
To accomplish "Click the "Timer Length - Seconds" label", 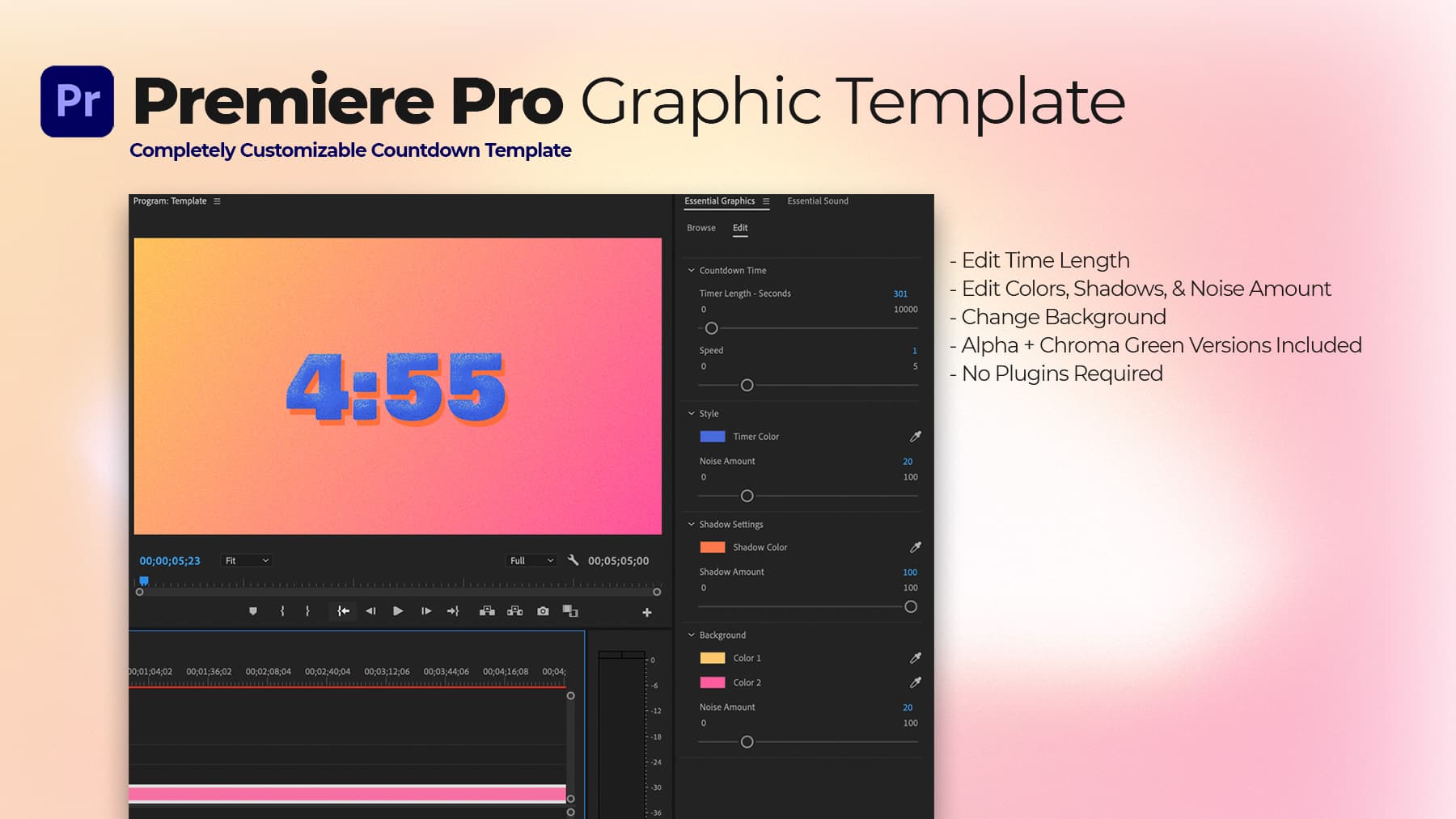I will click(x=745, y=293).
